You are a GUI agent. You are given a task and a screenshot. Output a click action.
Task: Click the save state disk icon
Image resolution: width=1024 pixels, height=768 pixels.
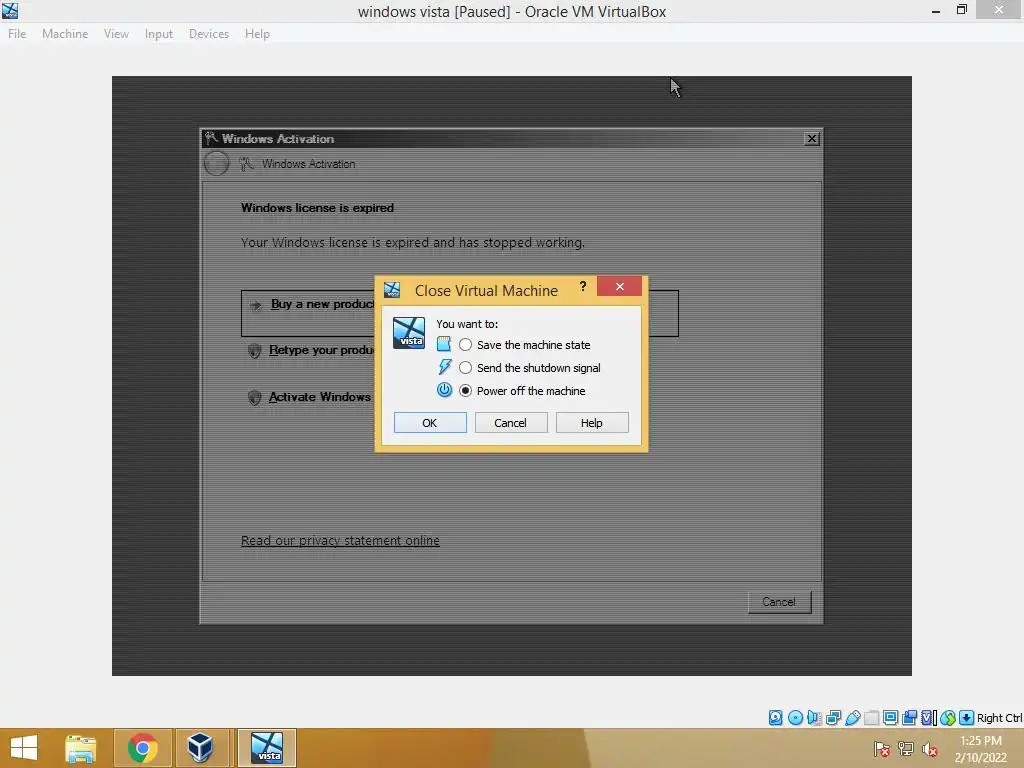(x=444, y=344)
